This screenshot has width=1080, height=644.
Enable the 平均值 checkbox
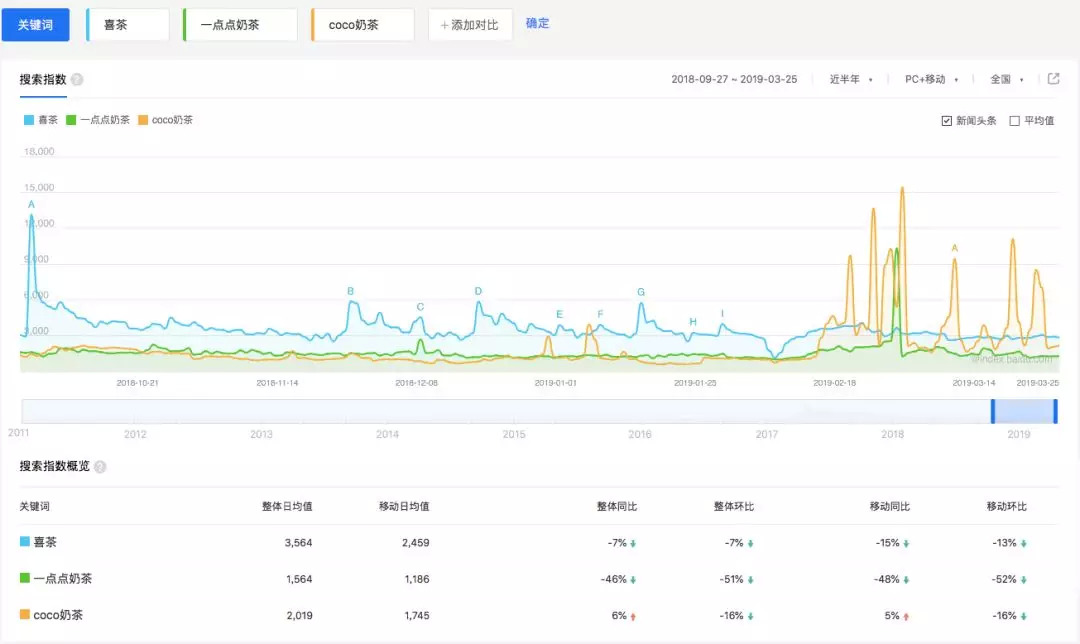(1014, 121)
